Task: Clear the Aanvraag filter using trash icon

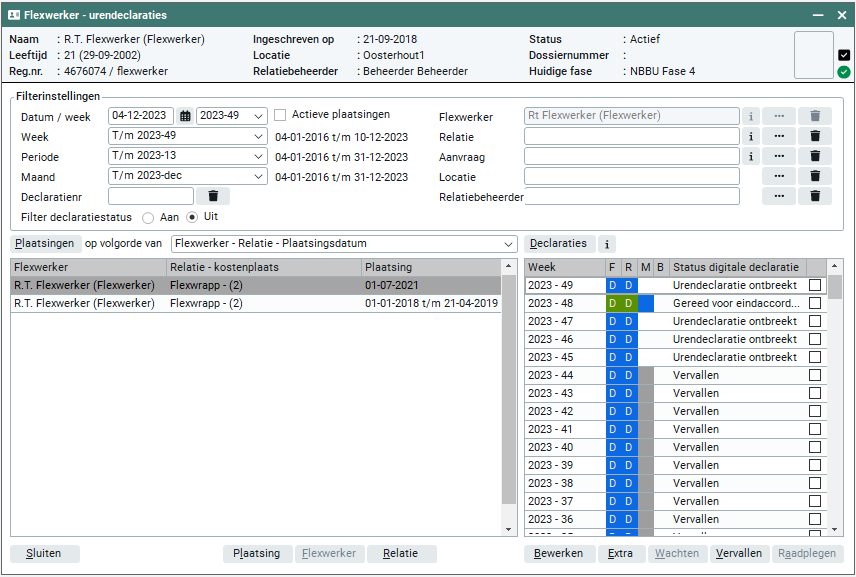Action: coord(815,156)
